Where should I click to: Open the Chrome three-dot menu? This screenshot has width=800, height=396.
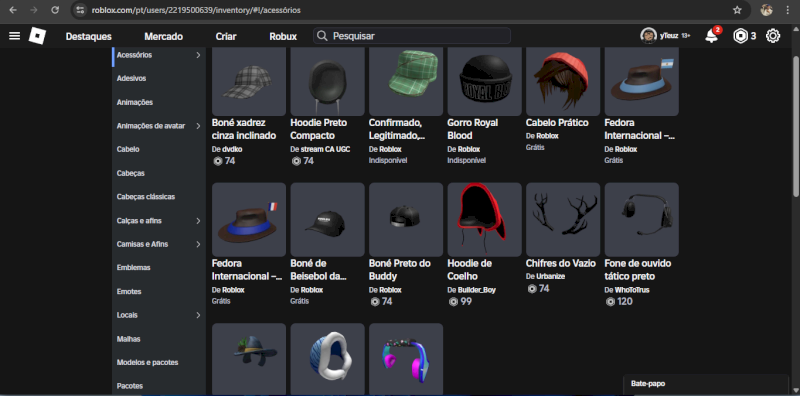click(788, 10)
